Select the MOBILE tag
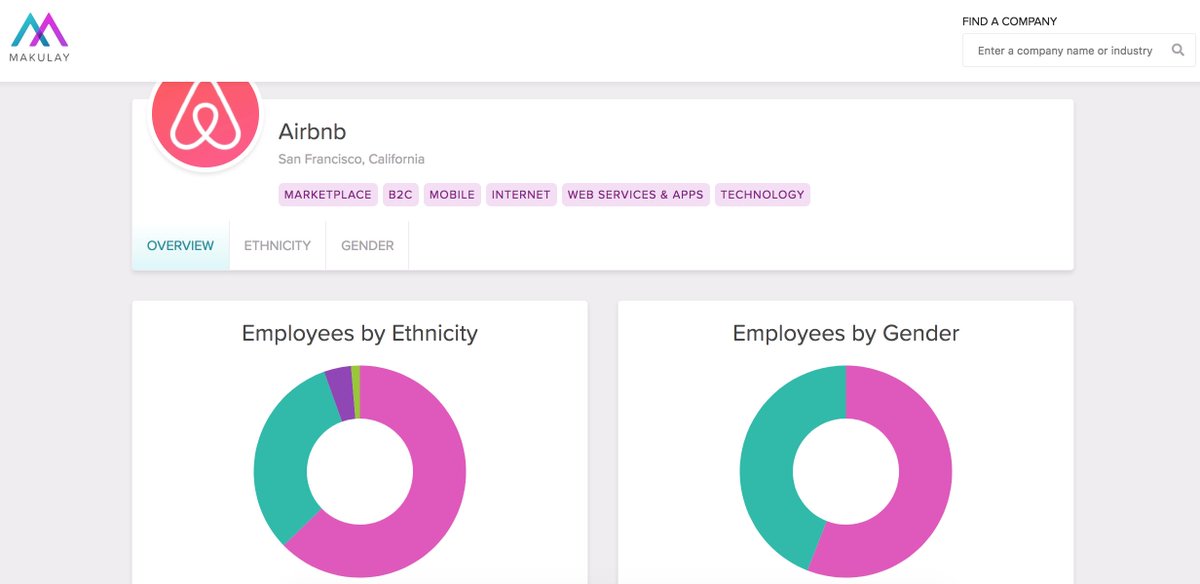 452,194
